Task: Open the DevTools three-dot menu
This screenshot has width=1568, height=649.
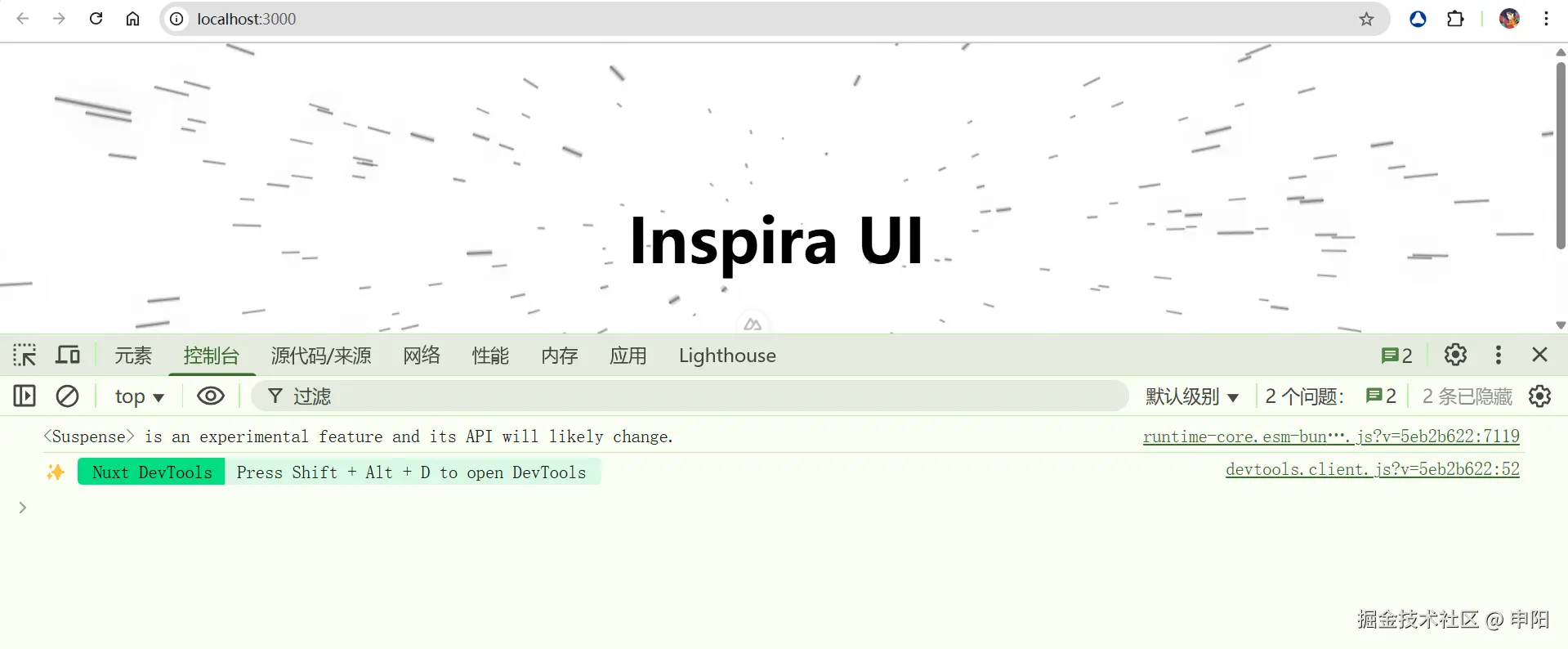Action: tap(1498, 355)
